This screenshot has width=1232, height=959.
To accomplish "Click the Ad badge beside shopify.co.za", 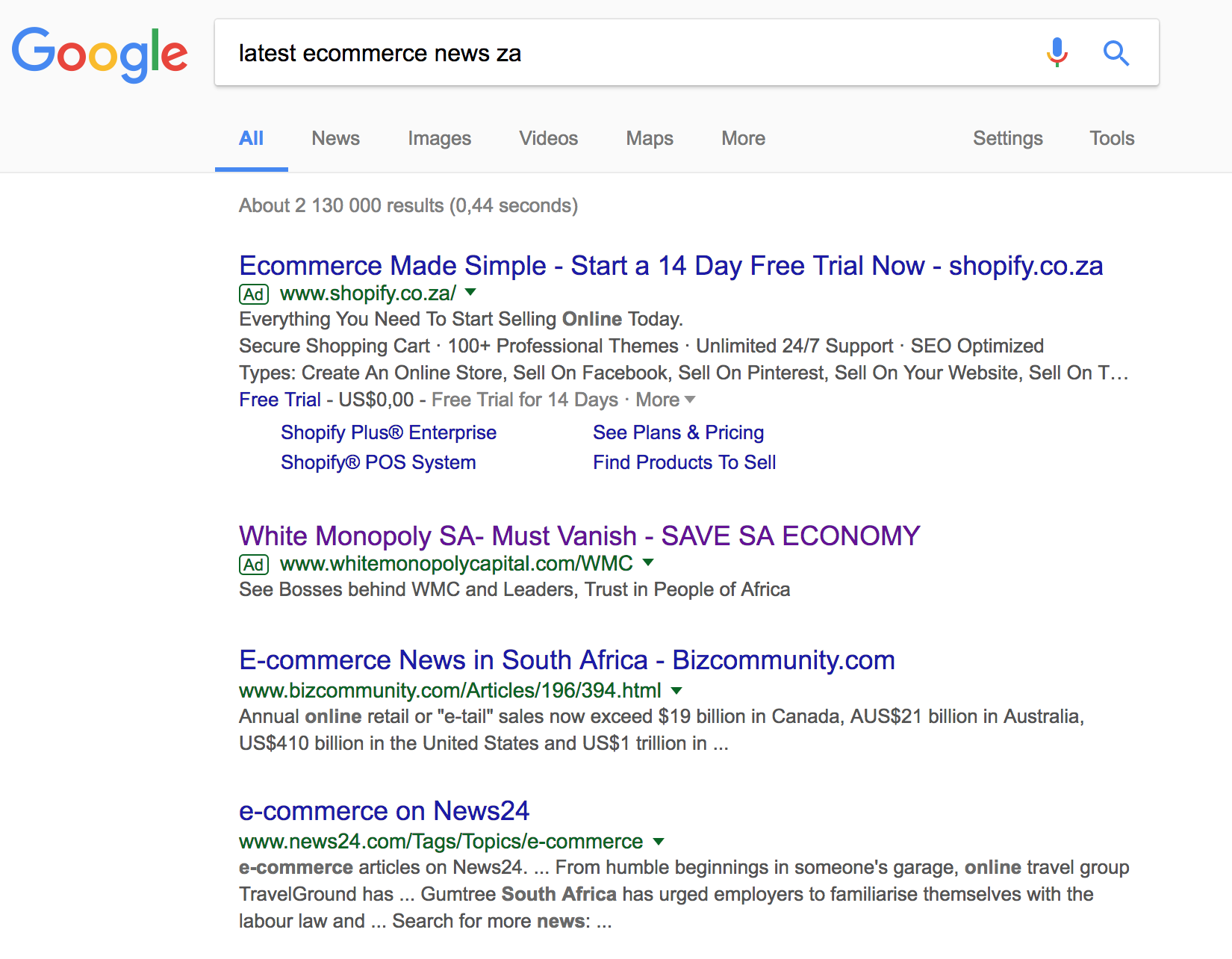I will (254, 294).
